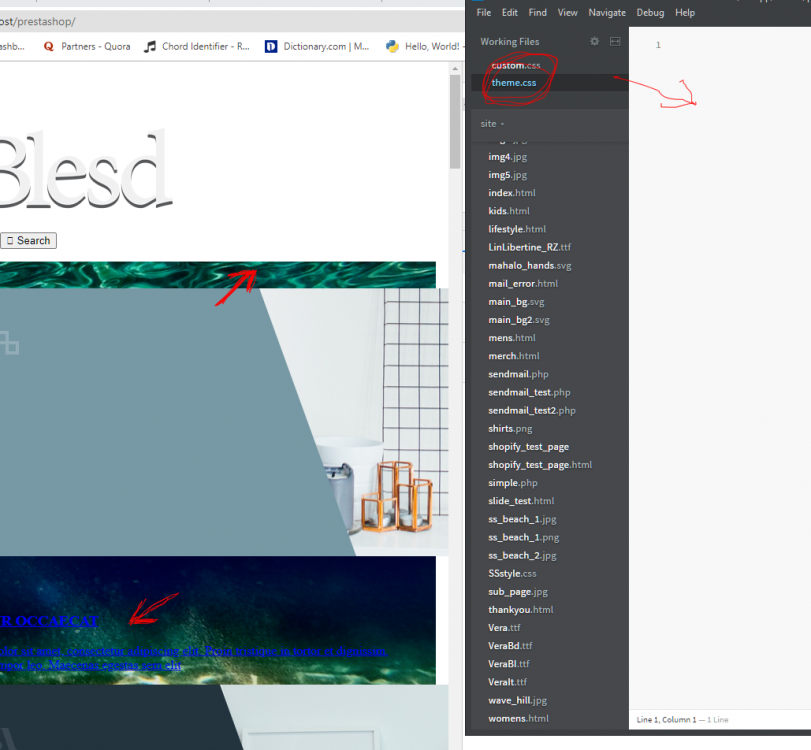811x750 pixels.
Task: Click the split editor view icon
Action: tap(615, 41)
